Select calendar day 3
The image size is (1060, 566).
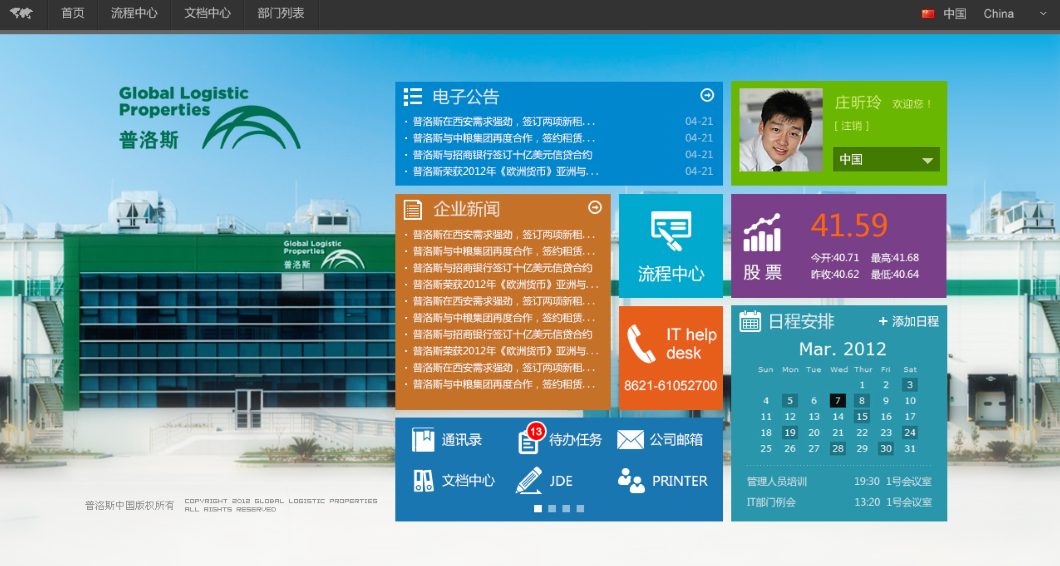click(910, 384)
